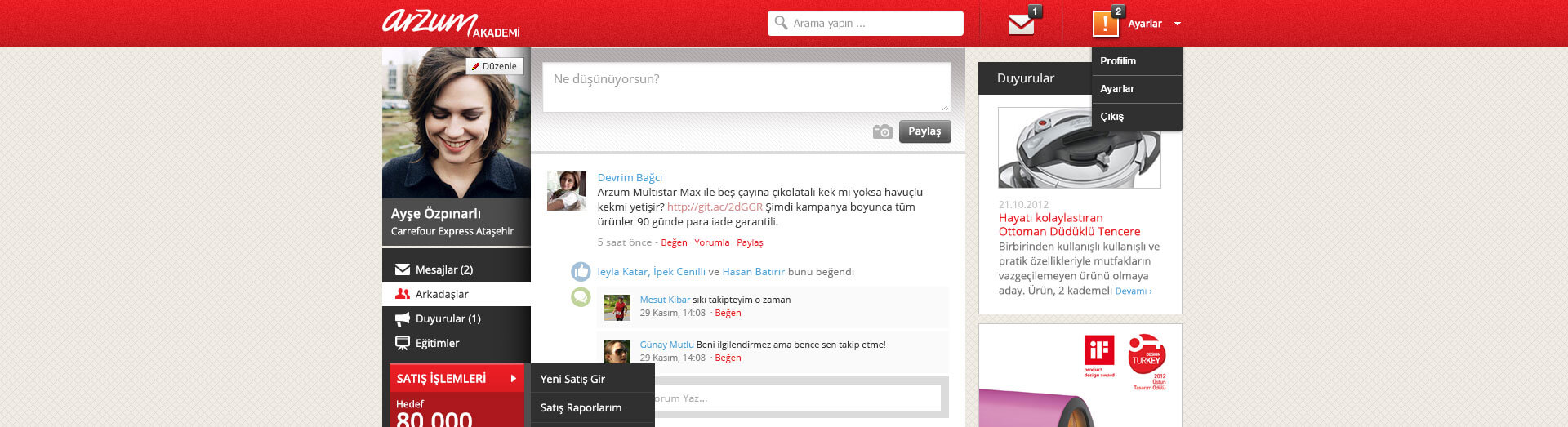Click the camera photo upload icon
The height and width of the screenshot is (427, 1568).
[x=882, y=131]
